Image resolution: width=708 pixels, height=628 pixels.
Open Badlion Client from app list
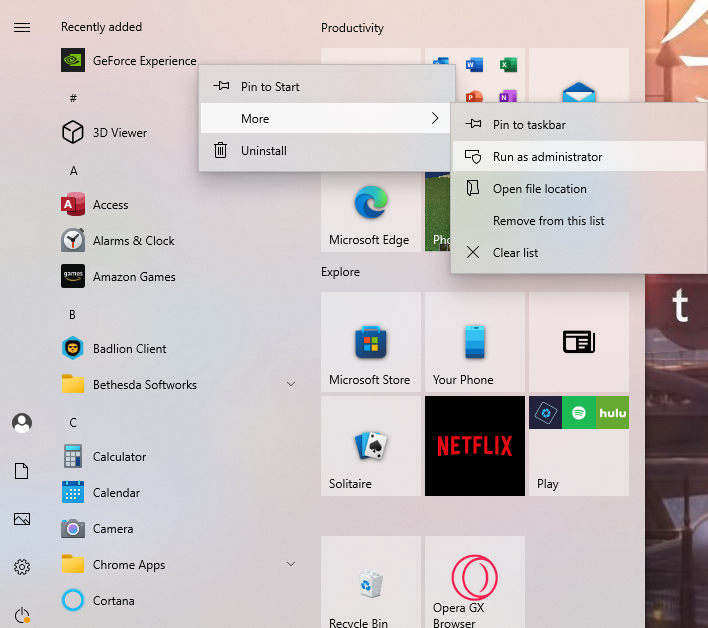pyautogui.click(x=129, y=349)
